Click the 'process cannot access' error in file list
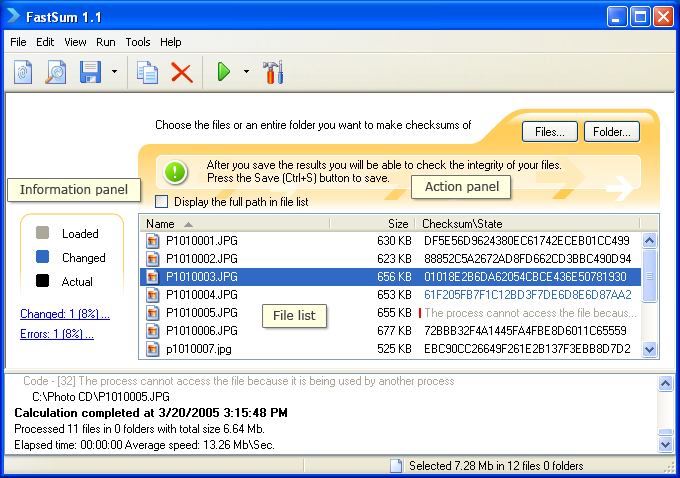The height and width of the screenshot is (478, 680). click(x=530, y=313)
